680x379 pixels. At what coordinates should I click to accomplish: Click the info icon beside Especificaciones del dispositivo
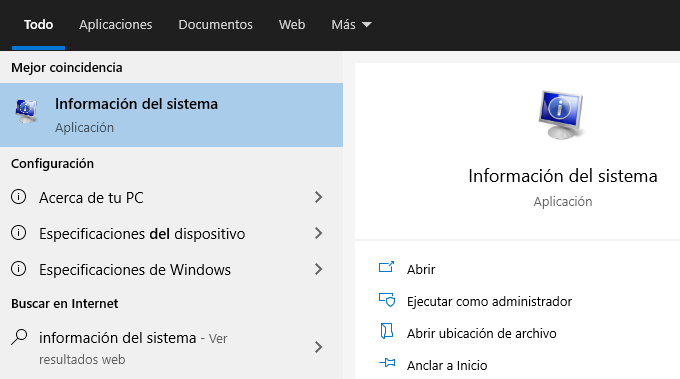tap(18, 233)
